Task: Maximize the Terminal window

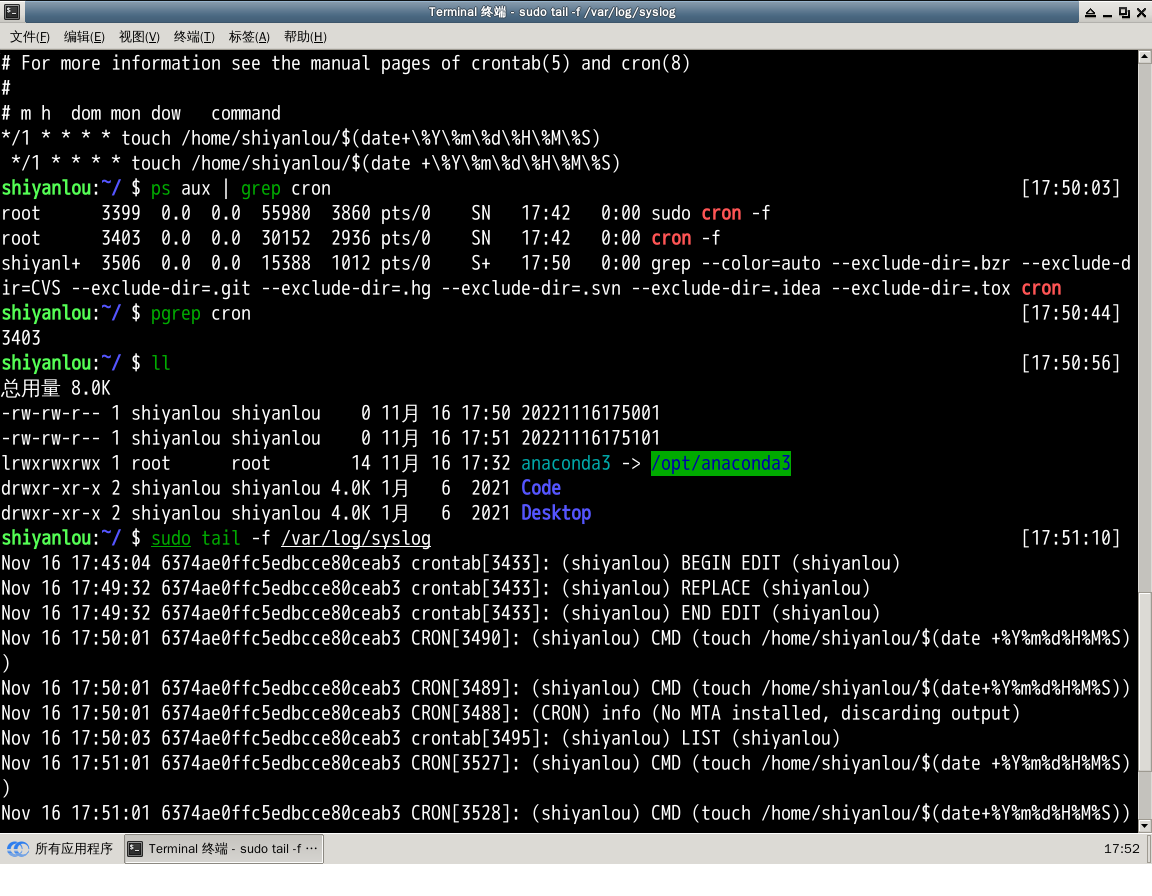Action: click(1124, 12)
